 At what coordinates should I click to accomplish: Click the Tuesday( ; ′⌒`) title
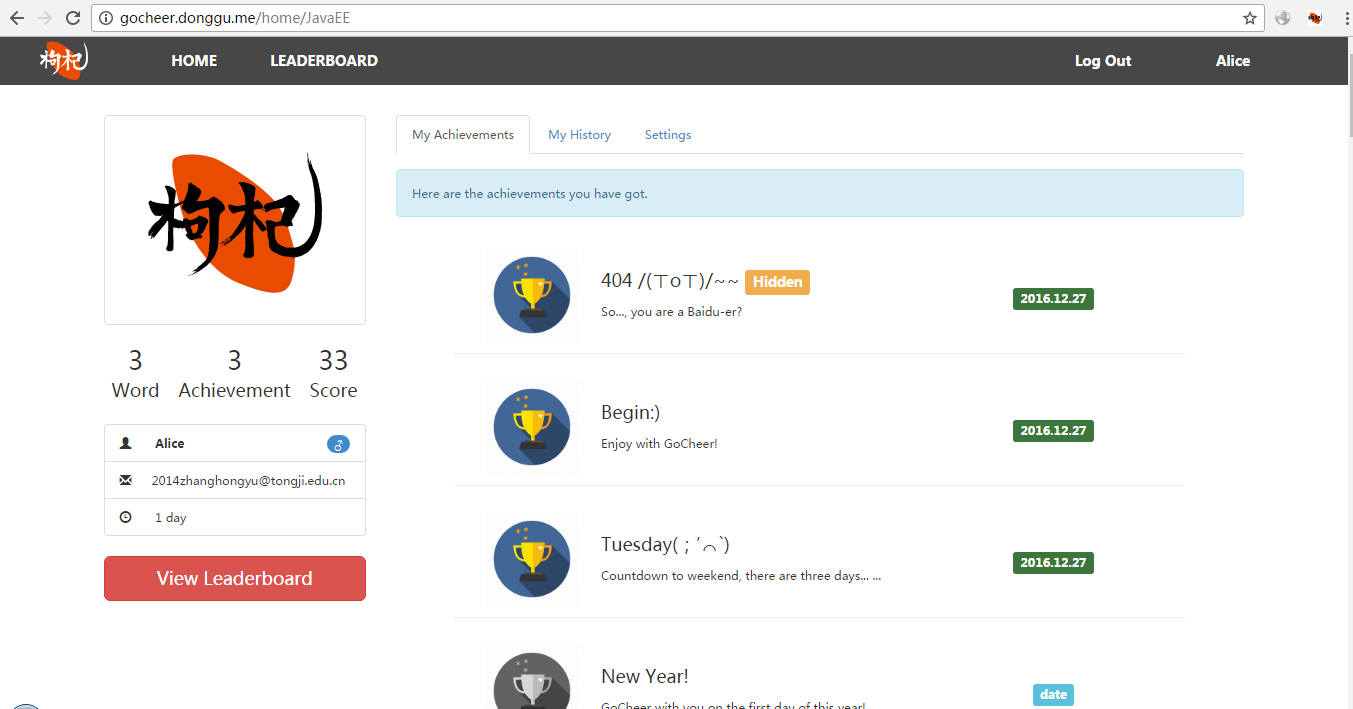pos(665,544)
